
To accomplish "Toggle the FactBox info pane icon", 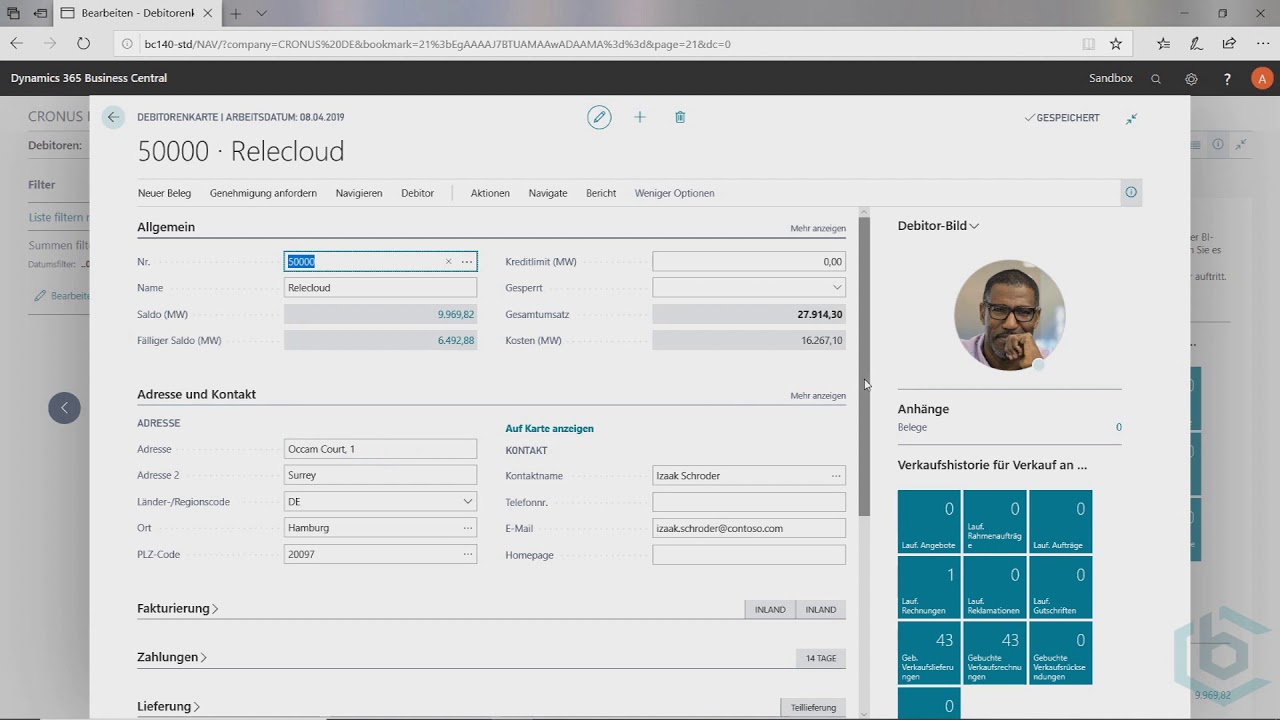I will (x=1131, y=193).
